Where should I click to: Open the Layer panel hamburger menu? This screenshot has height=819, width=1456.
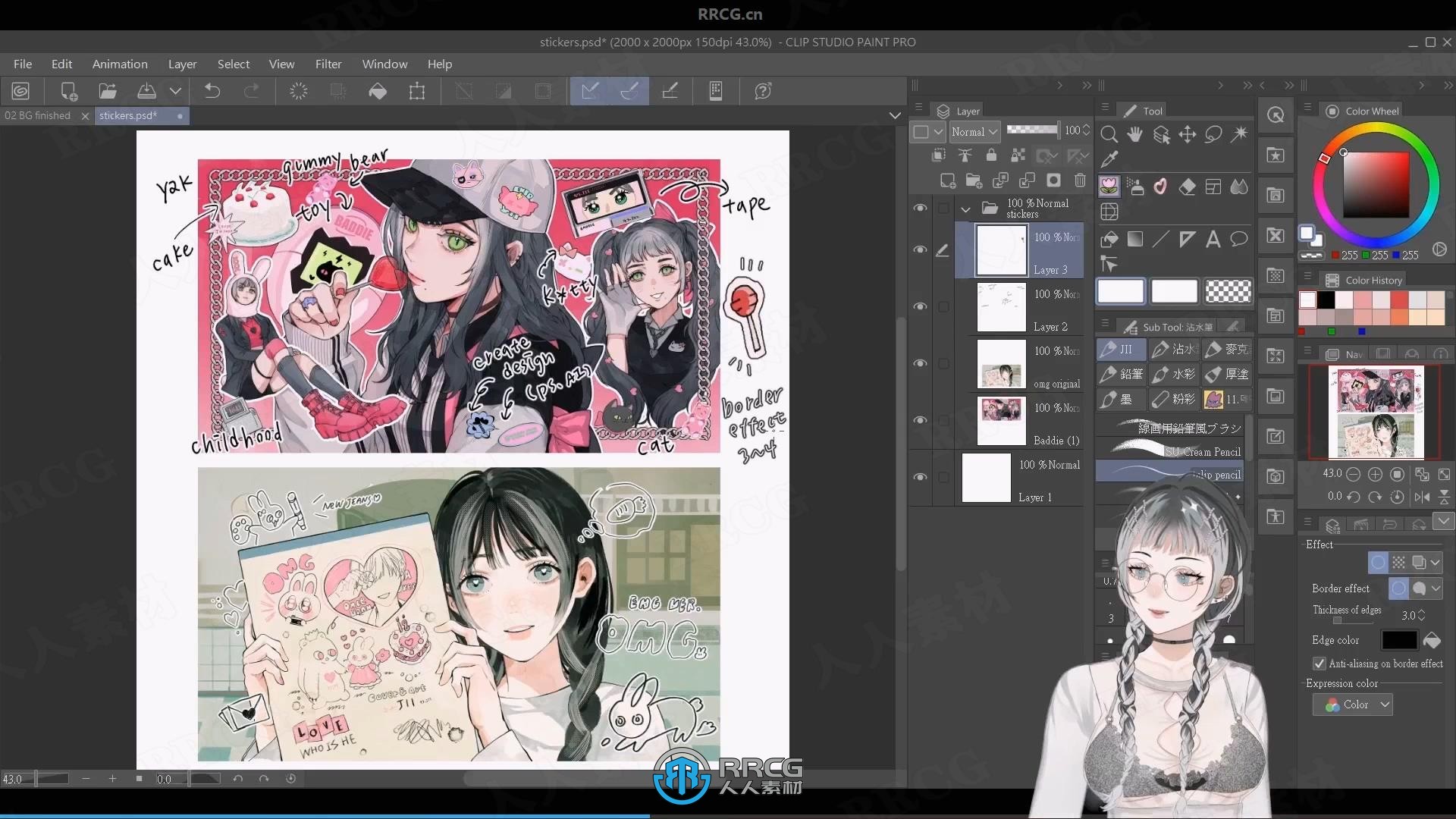tap(918, 107)
